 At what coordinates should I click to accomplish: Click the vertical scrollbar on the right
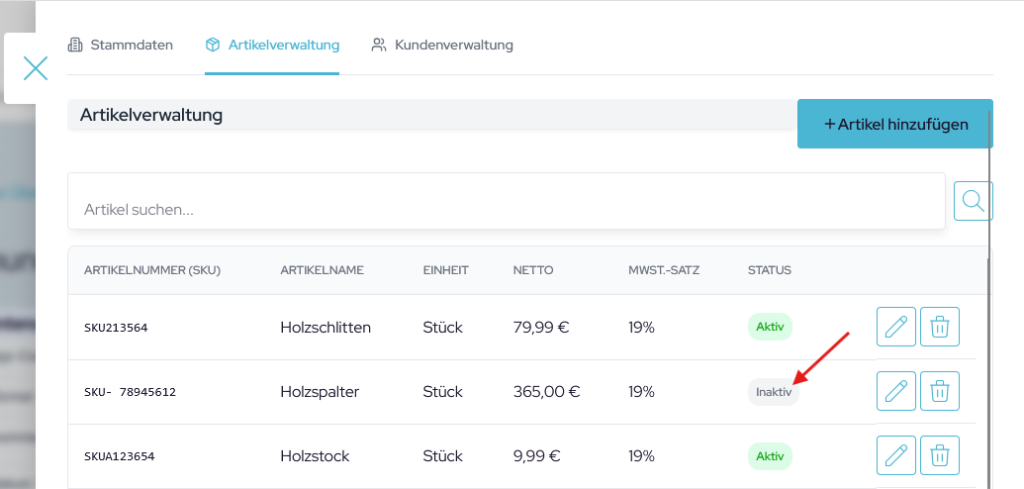[989, 300]
